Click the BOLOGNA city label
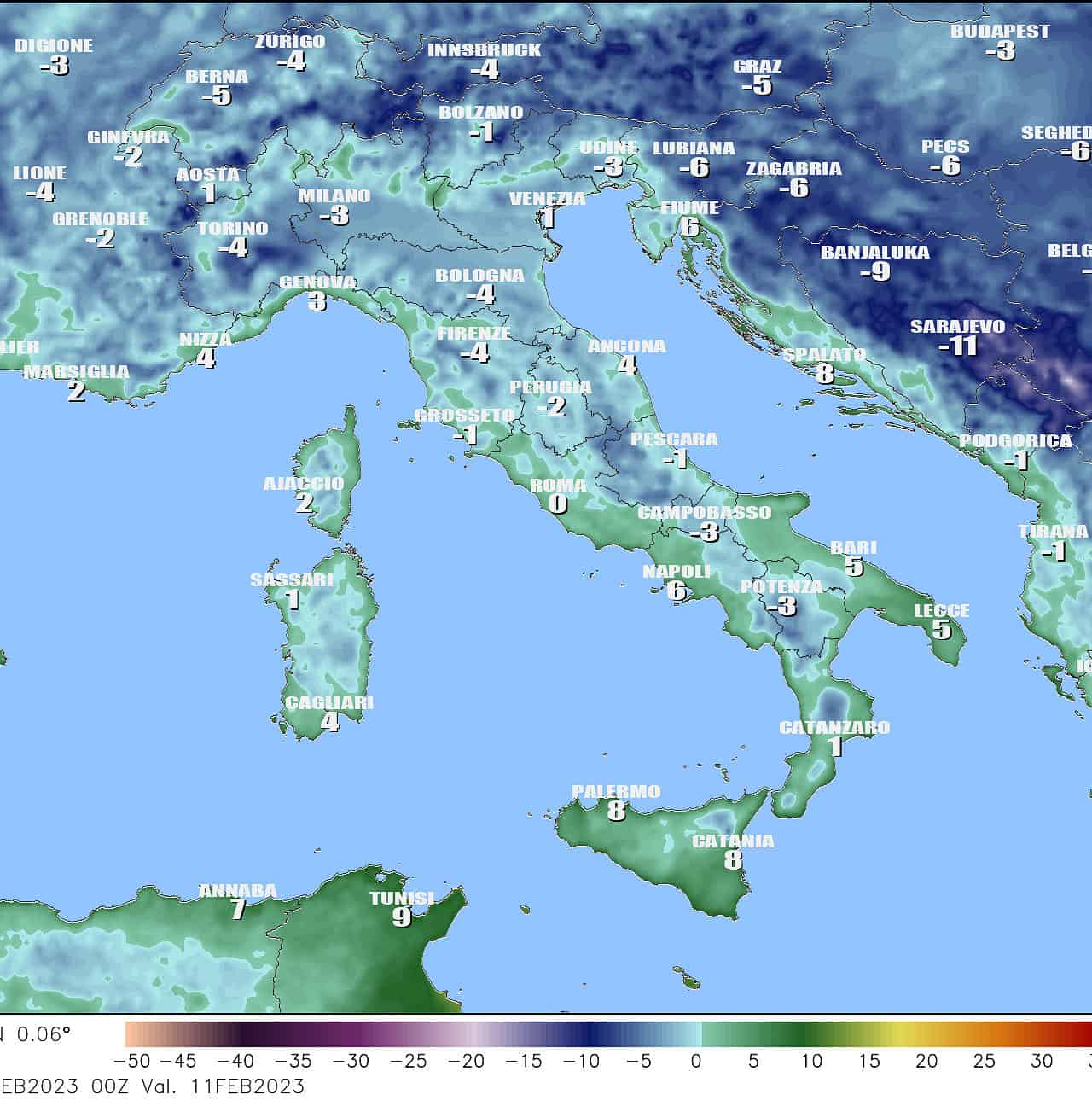Image resolution: width=1092 pixels, height=1106 pixels. (x=479, y=276)
